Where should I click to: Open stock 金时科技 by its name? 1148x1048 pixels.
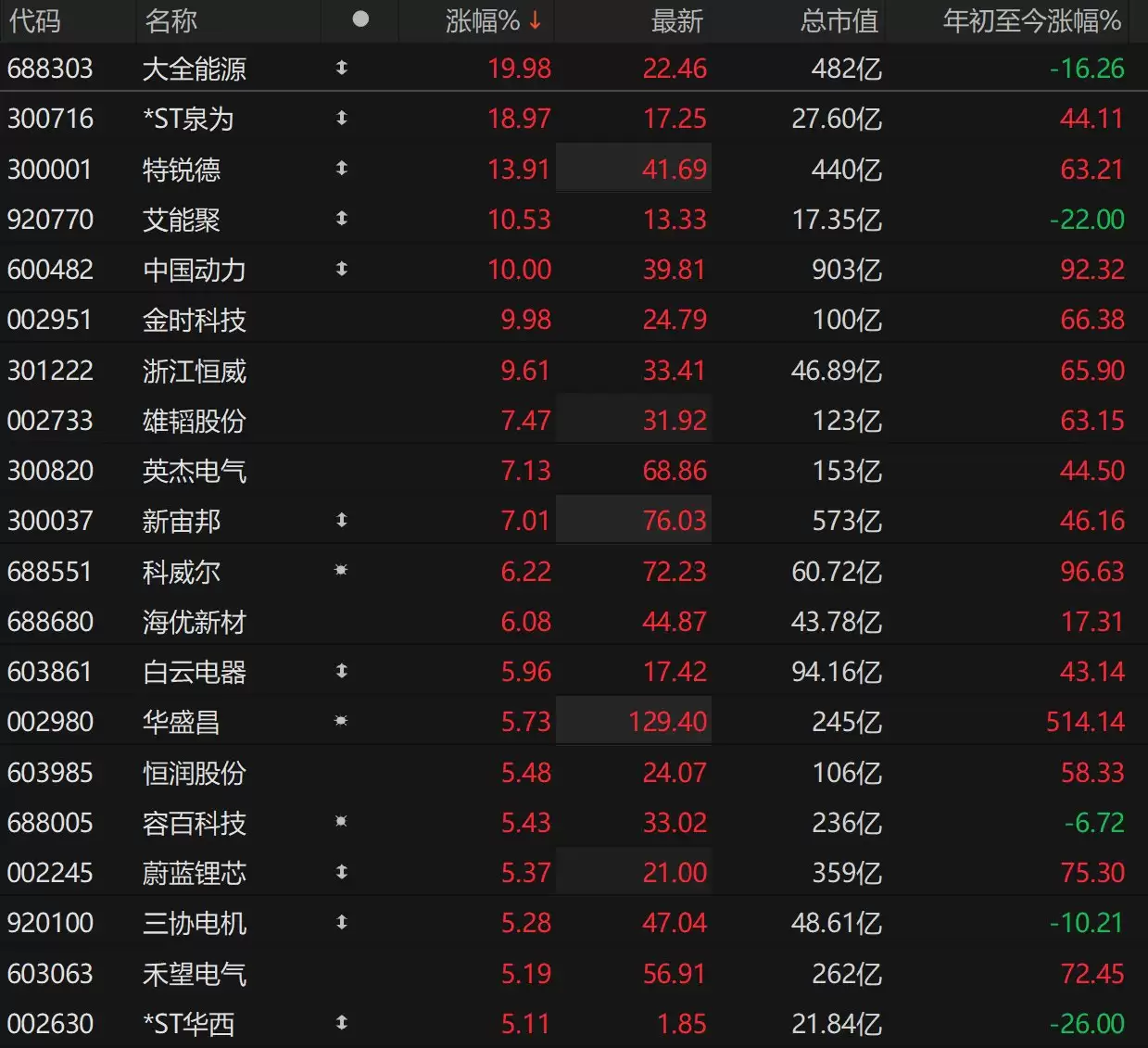point(195,320)
